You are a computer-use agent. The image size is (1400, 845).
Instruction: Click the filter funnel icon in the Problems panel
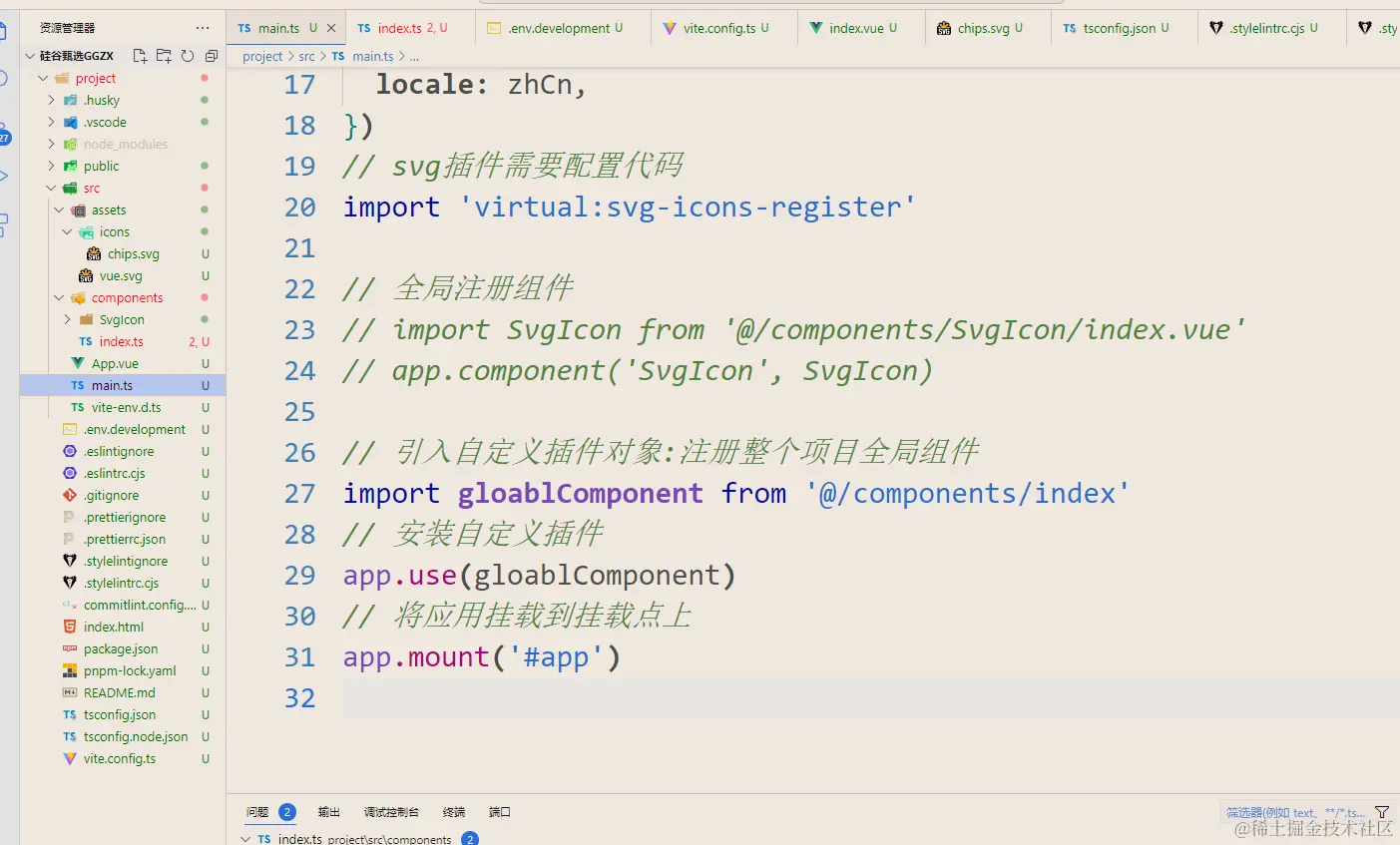point(1382,812)
